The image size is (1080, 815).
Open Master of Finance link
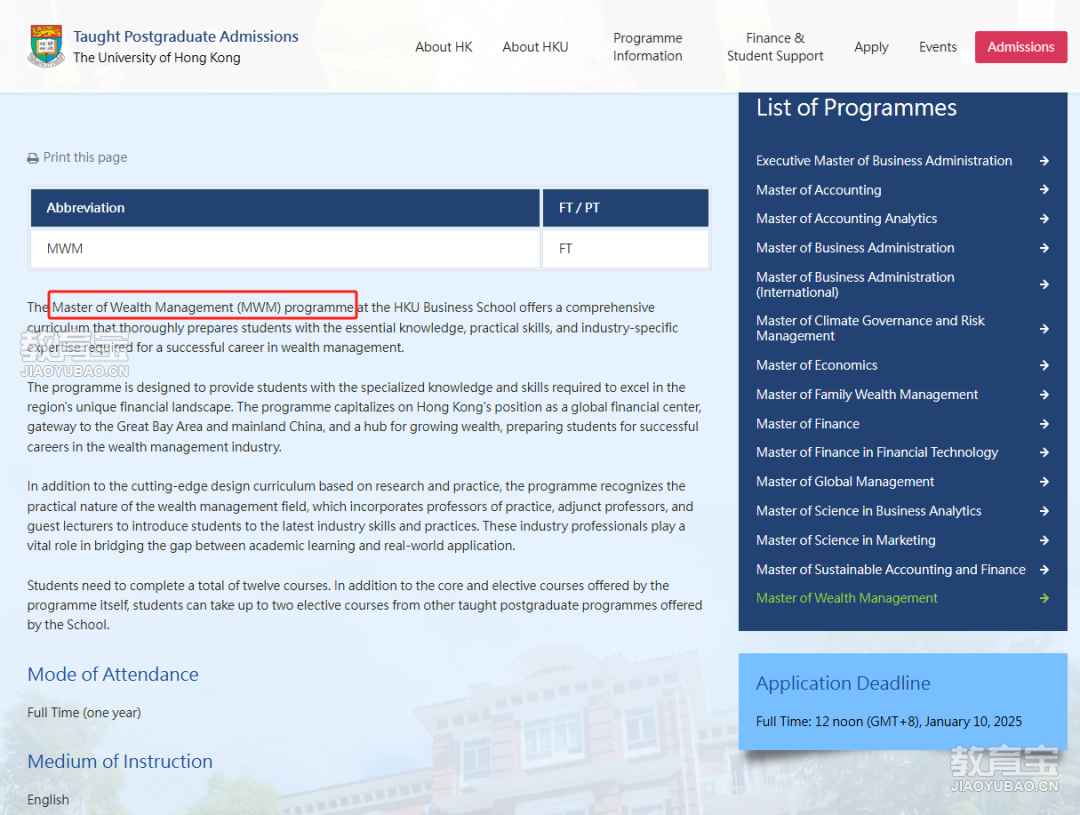coord(807,424)
